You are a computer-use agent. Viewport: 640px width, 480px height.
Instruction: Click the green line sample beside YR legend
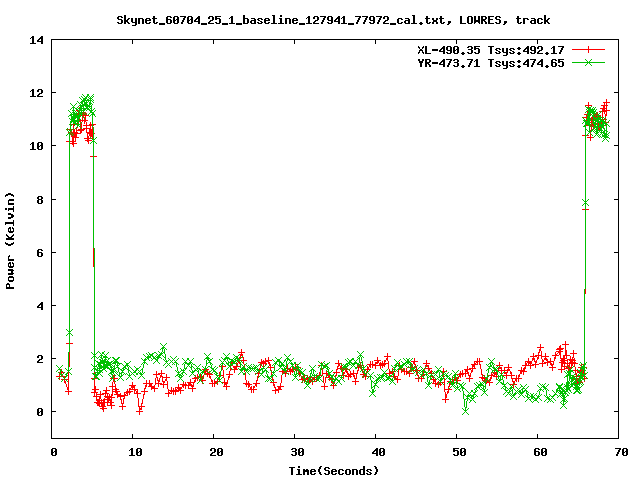click(x=588, y=62)
